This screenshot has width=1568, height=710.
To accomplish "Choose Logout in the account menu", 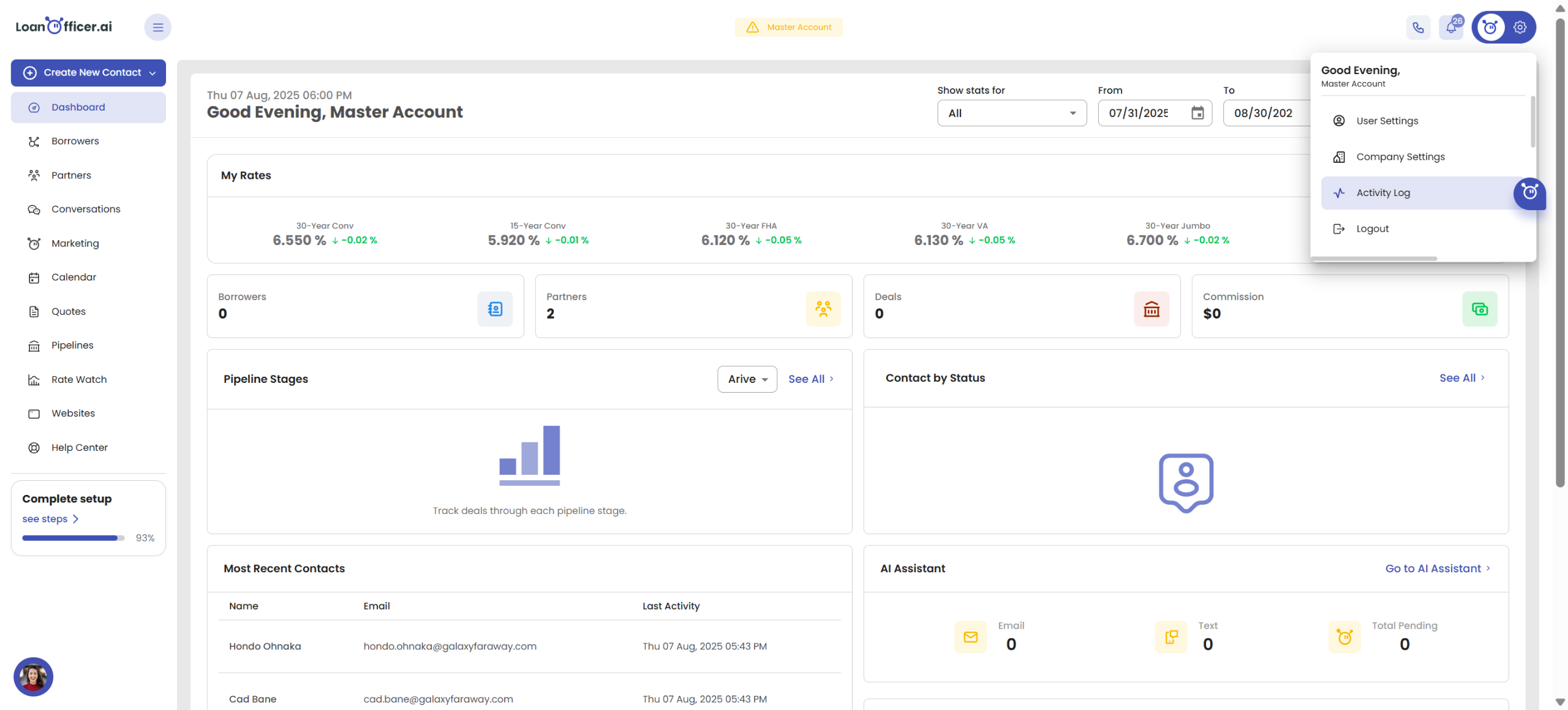I will pyautogui.click(x=1372, y=229).
